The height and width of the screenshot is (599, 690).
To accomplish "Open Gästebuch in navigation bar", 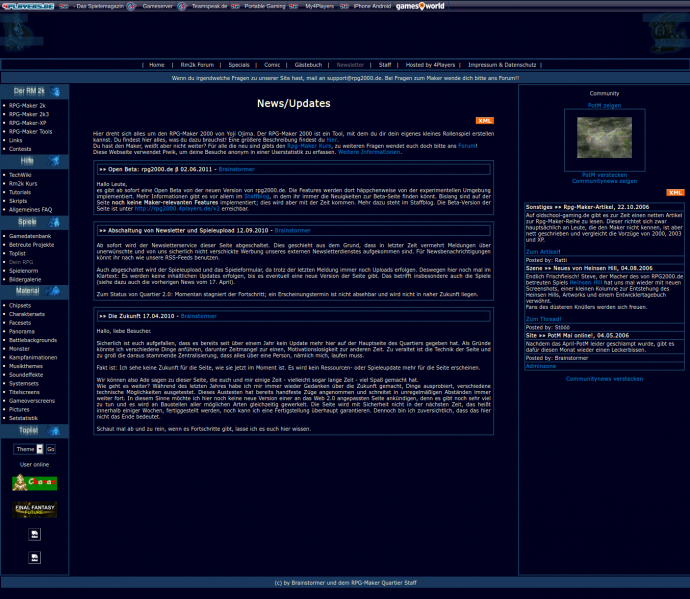I will 308,65.
